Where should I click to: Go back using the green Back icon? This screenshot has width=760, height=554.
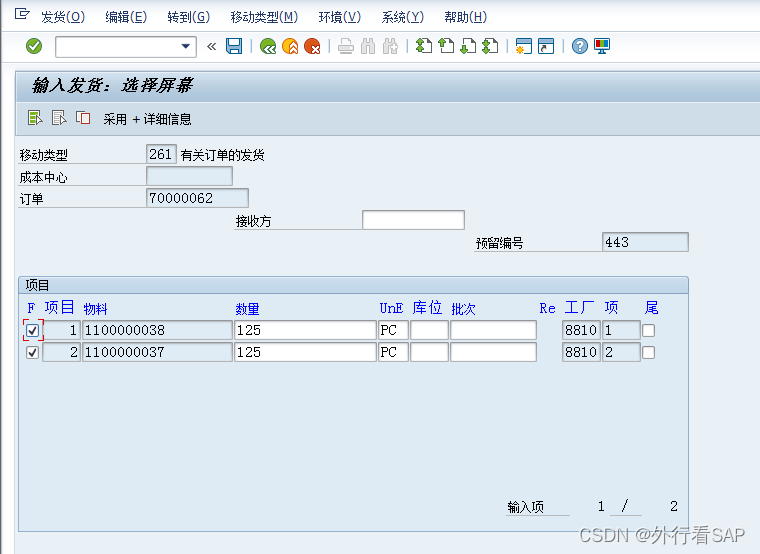pyautogui.click(x=268, y=47)
